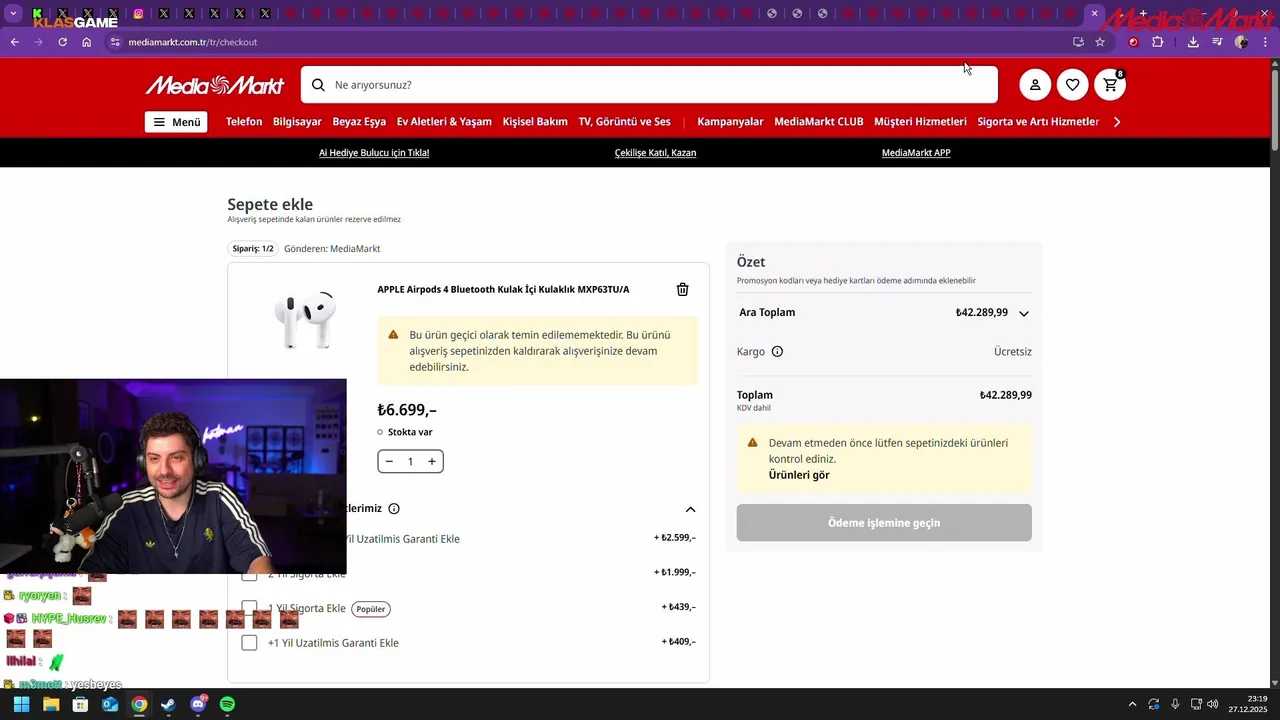Open Discord from taskbar
The width and height of the screenshot is (1280, 720).
(x=198, y=704)
